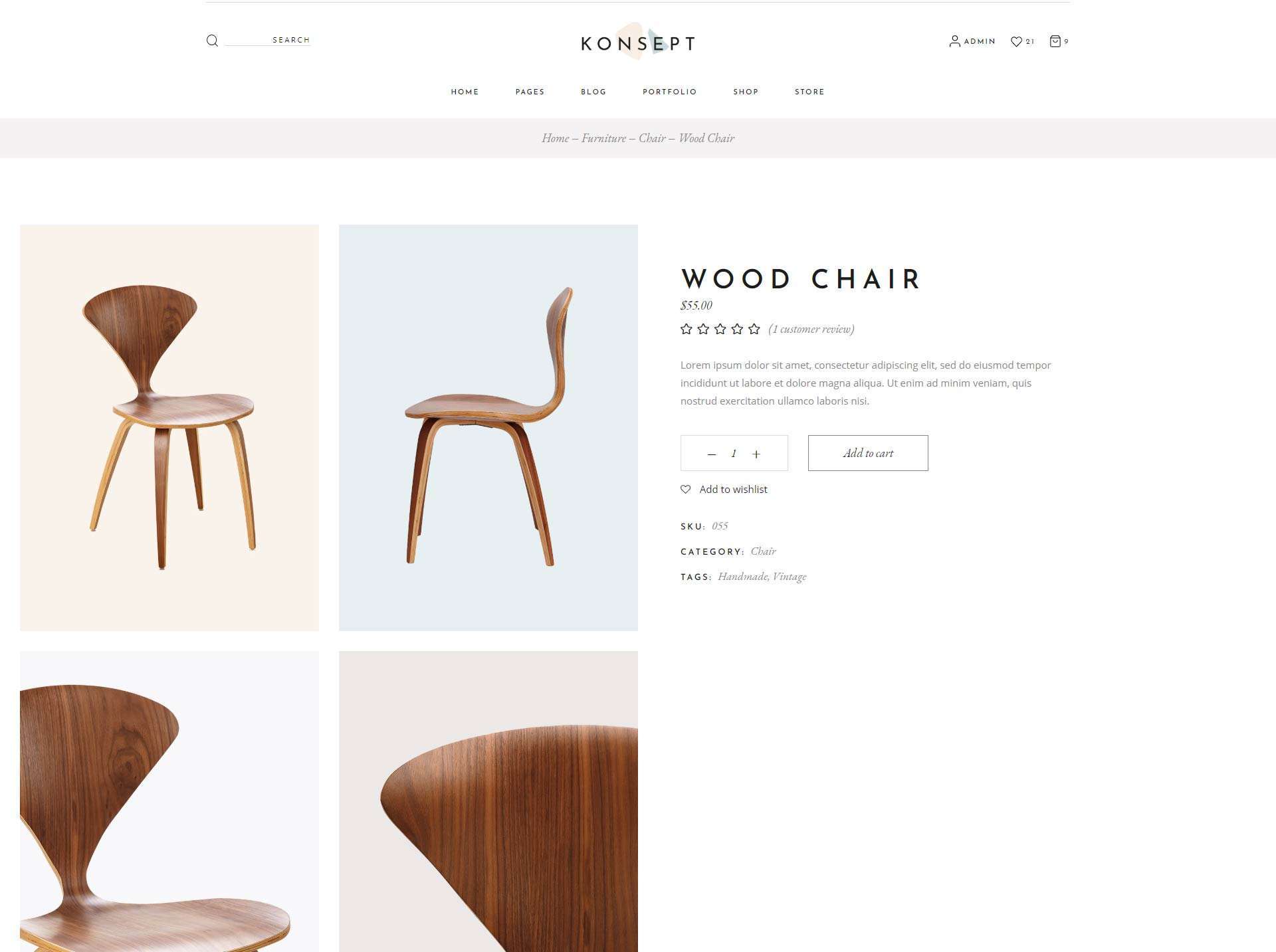Decrease quantity with the minus button
1276x952 pixels.
click(x=712, y=454)
